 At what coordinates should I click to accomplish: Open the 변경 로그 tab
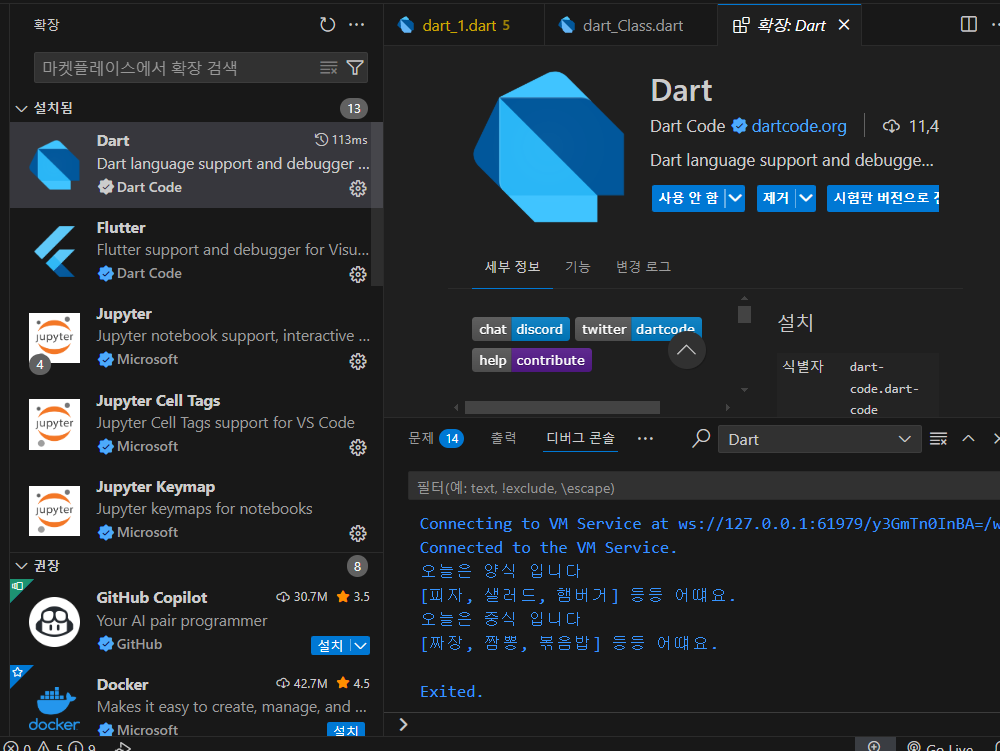click(643, 266)
